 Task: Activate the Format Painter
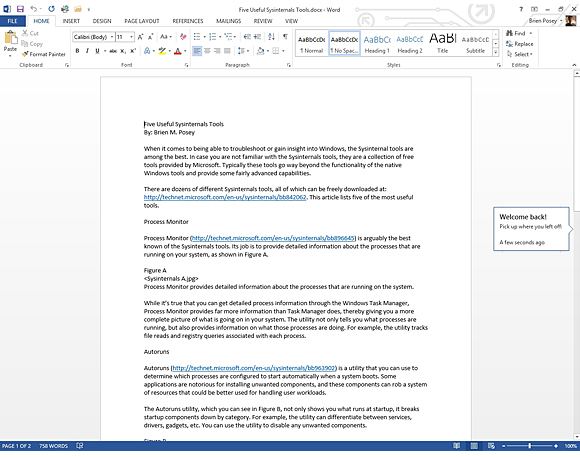44,54
